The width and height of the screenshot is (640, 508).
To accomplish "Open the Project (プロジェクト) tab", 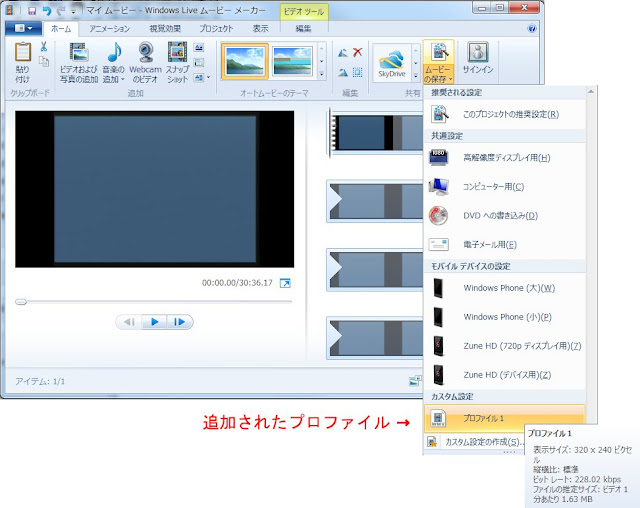I will pyautogui.click(x=216, y=29).
